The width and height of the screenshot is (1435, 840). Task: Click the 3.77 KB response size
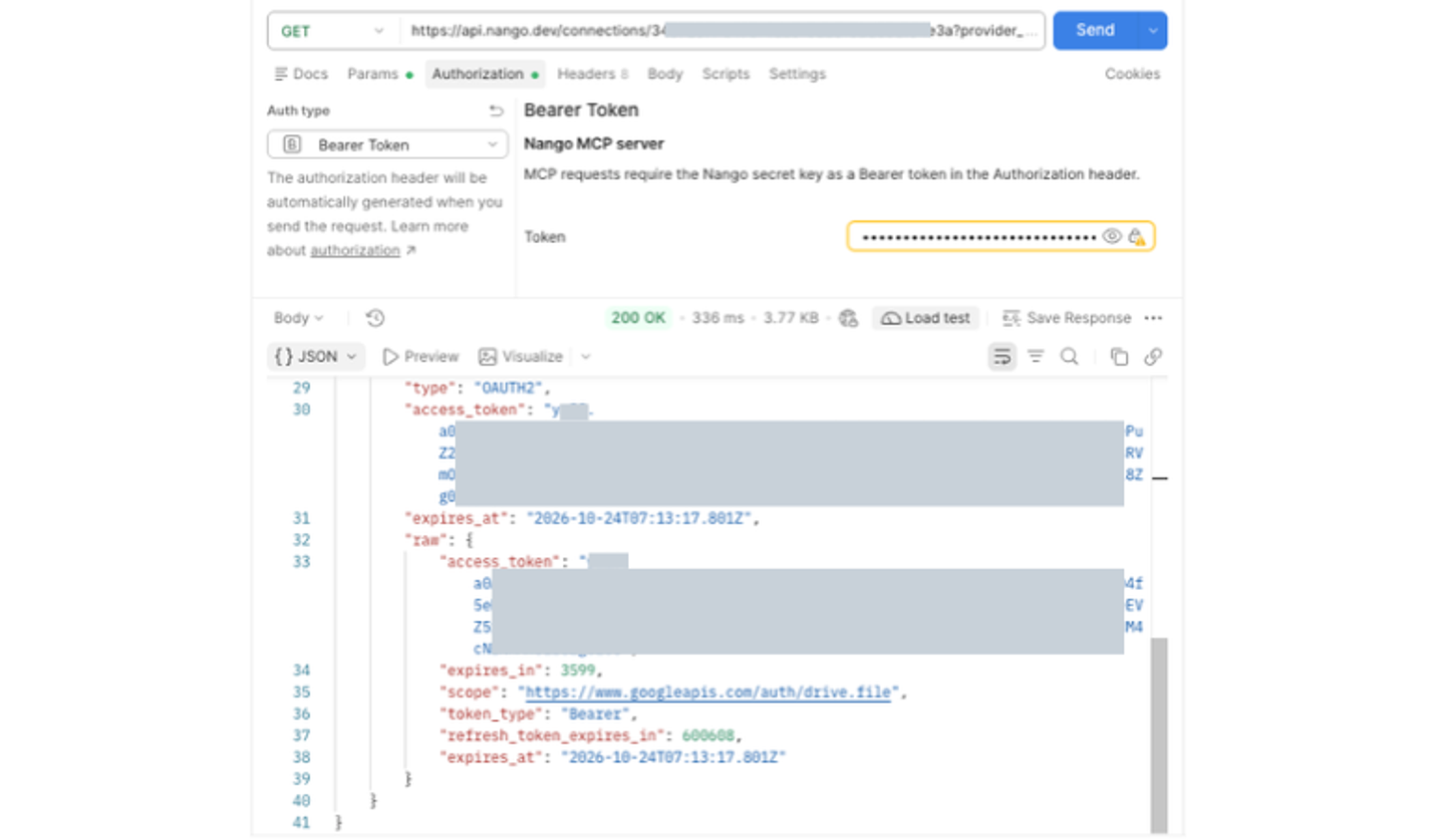(790, 318)
